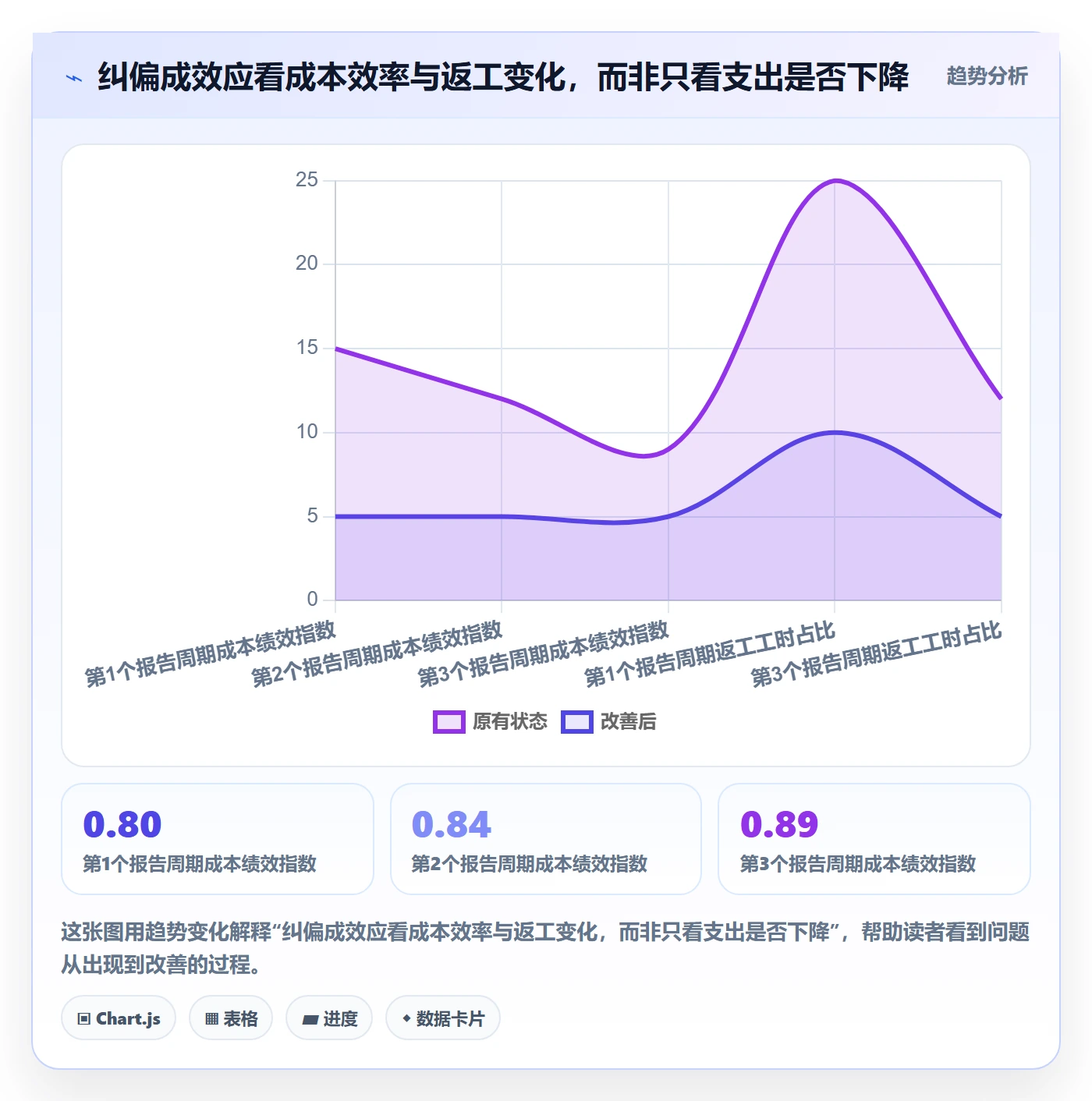1092x1101 pixels.
Task: Select the 数据卡片 tag chip
Action: (x=443, y=1018)
